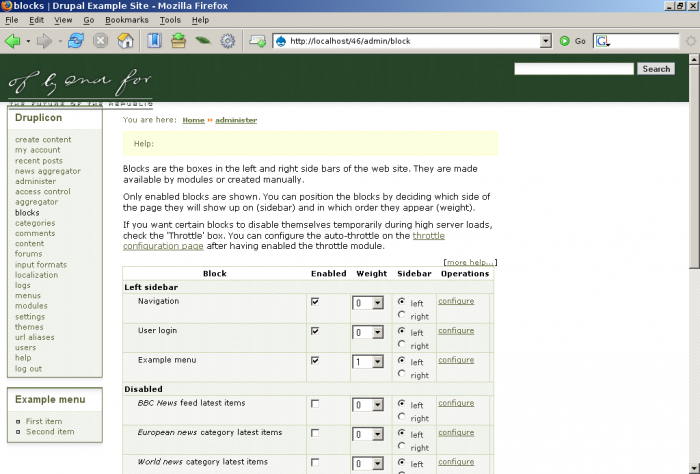Screen dimensions: 700x474
Task: Open the Help menu in the menu bar
Action: (x=200, y=20)
